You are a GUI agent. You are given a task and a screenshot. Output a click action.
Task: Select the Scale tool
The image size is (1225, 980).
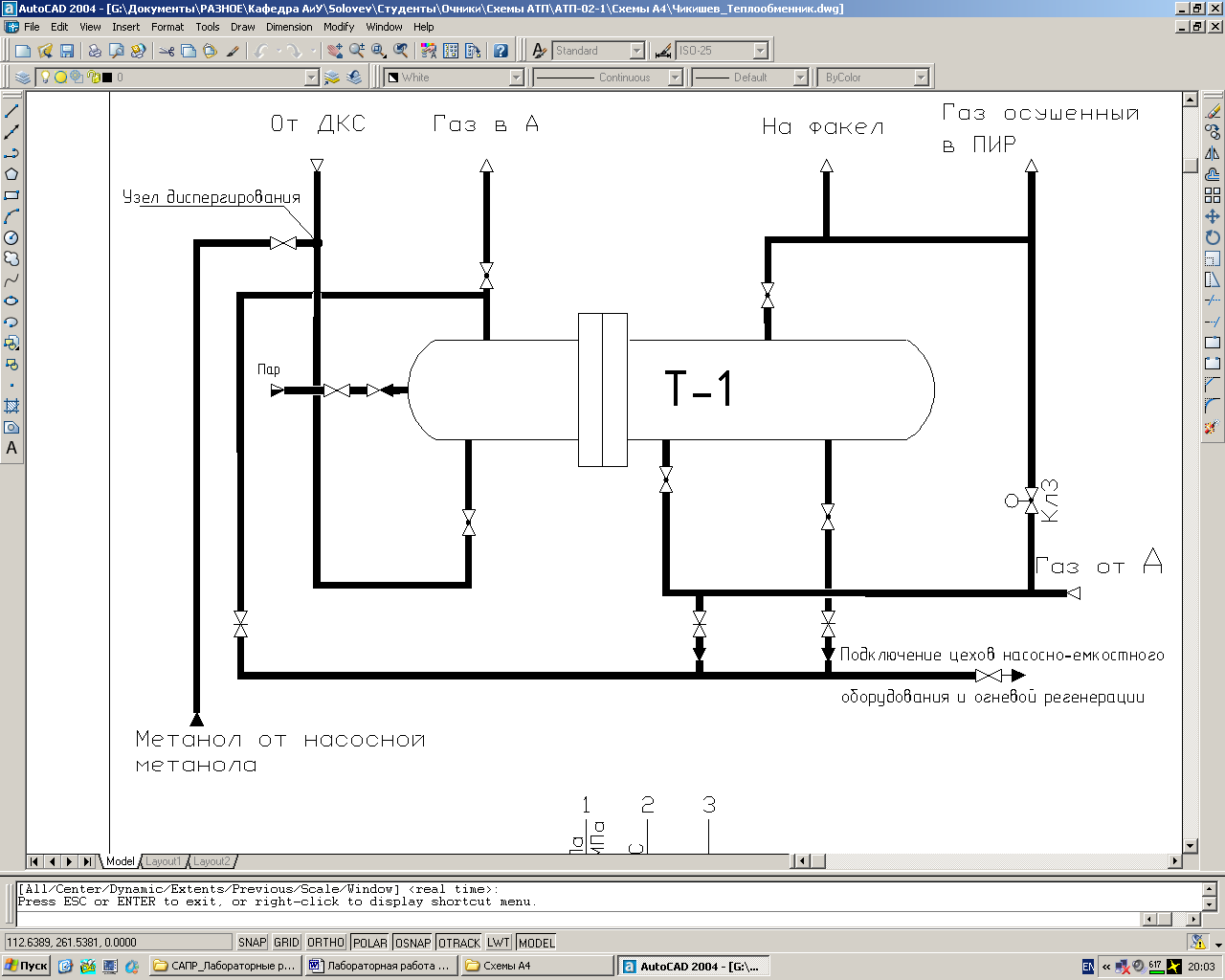[1213, 258]
